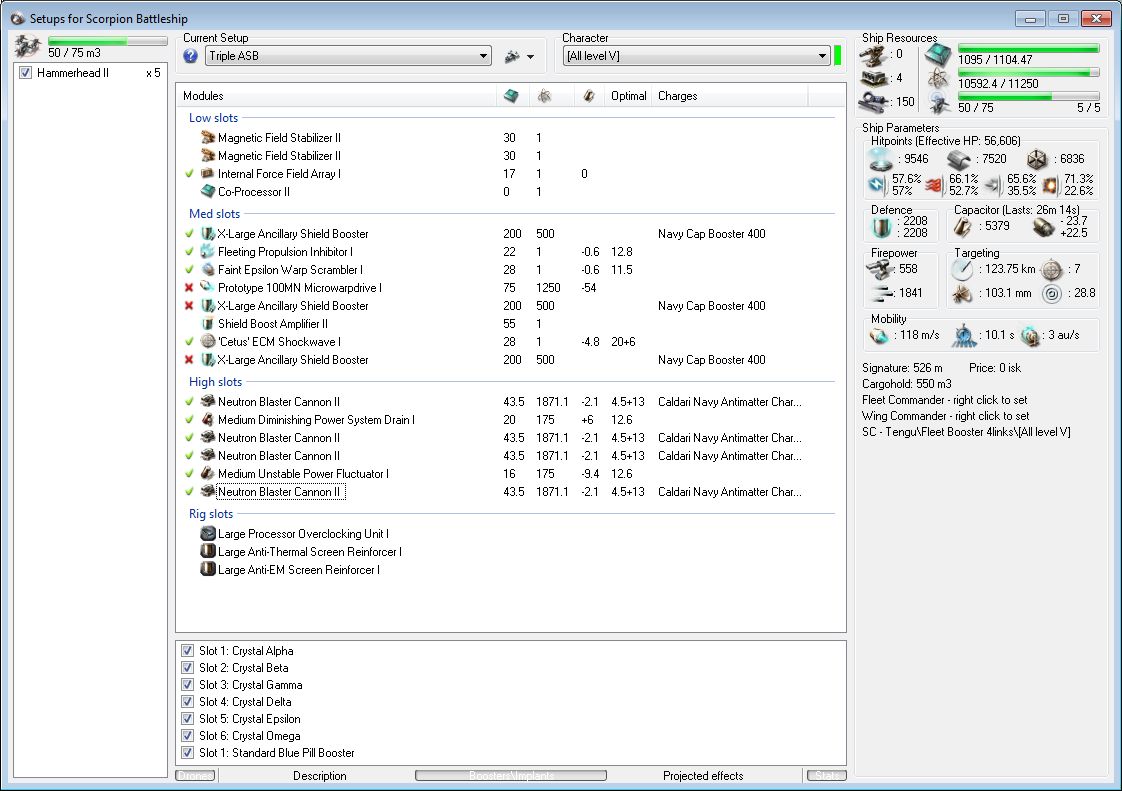Image resolution: width=1122 pixels, height=791 pixels.
Task: Click the Large Processor Overclocking Unit rig icon
Action: [x=208, y=534]
